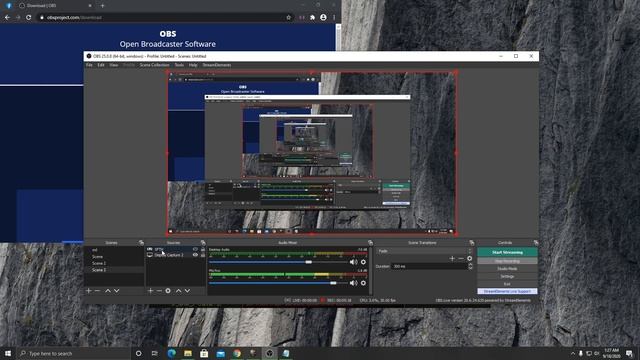
Task: Move the selected source up
Action: click(178, 291)
